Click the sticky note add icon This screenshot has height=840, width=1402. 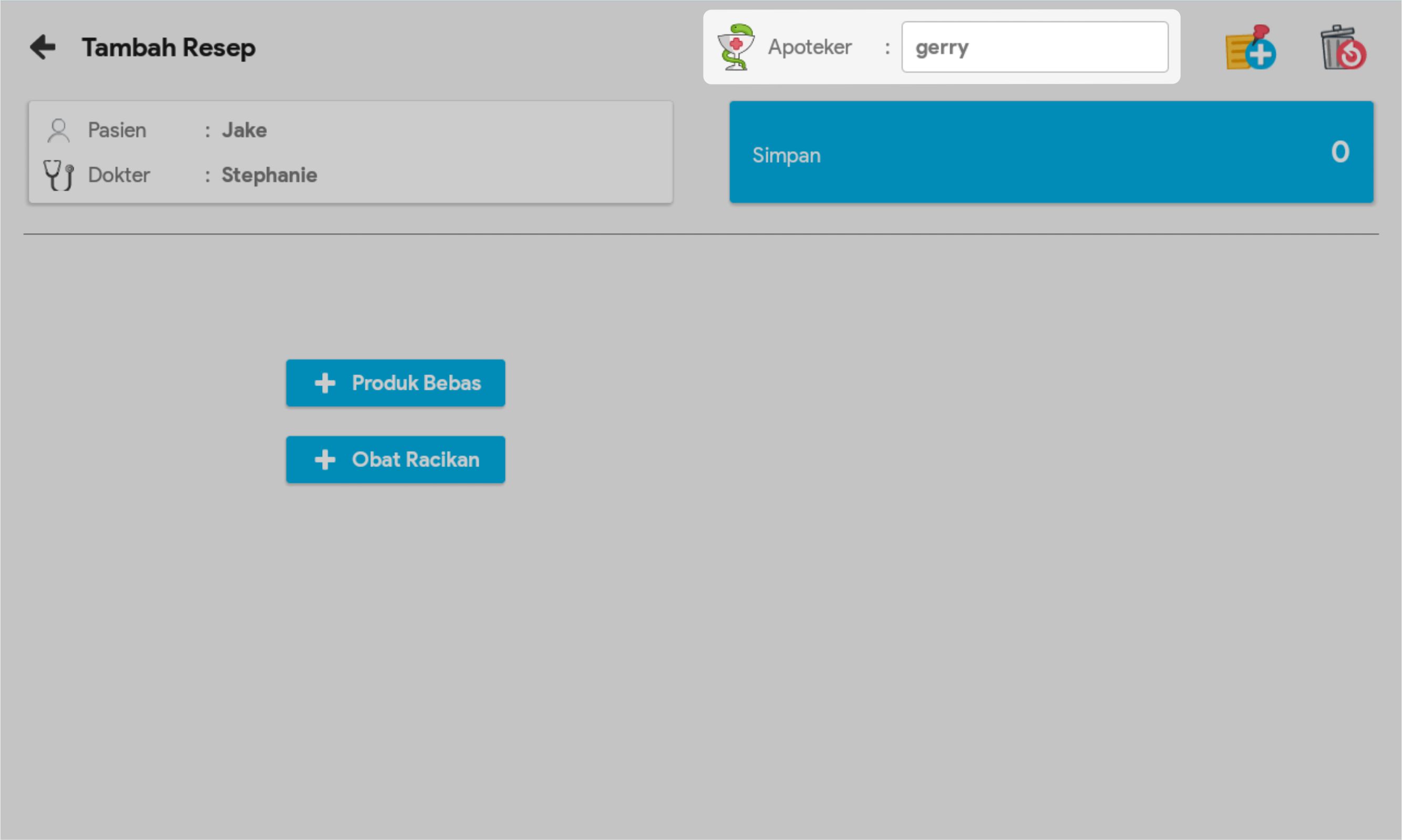[x=1250, y=48]
